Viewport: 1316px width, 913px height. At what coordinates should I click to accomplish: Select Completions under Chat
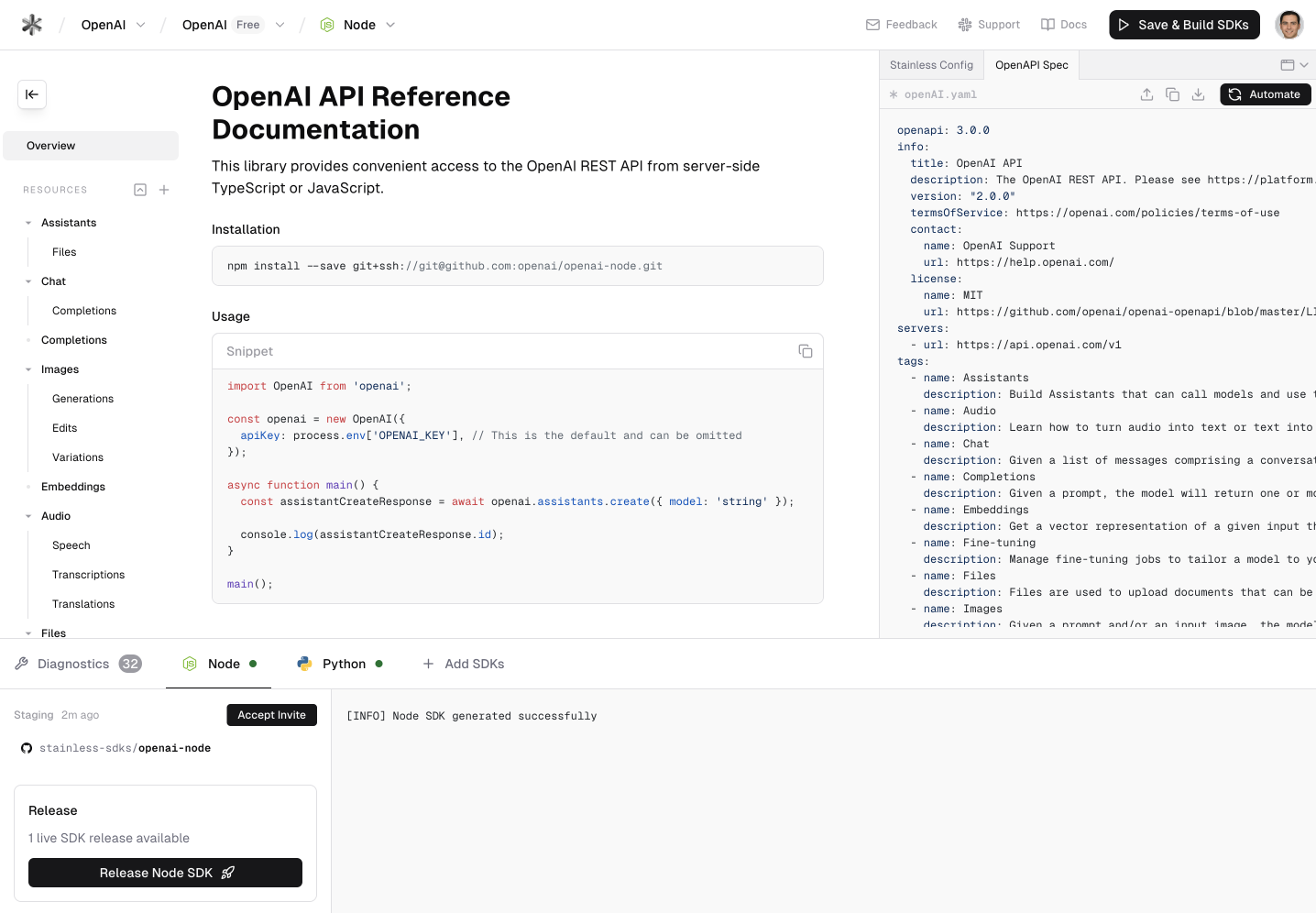pyautogui.click(x=84, y=311)
